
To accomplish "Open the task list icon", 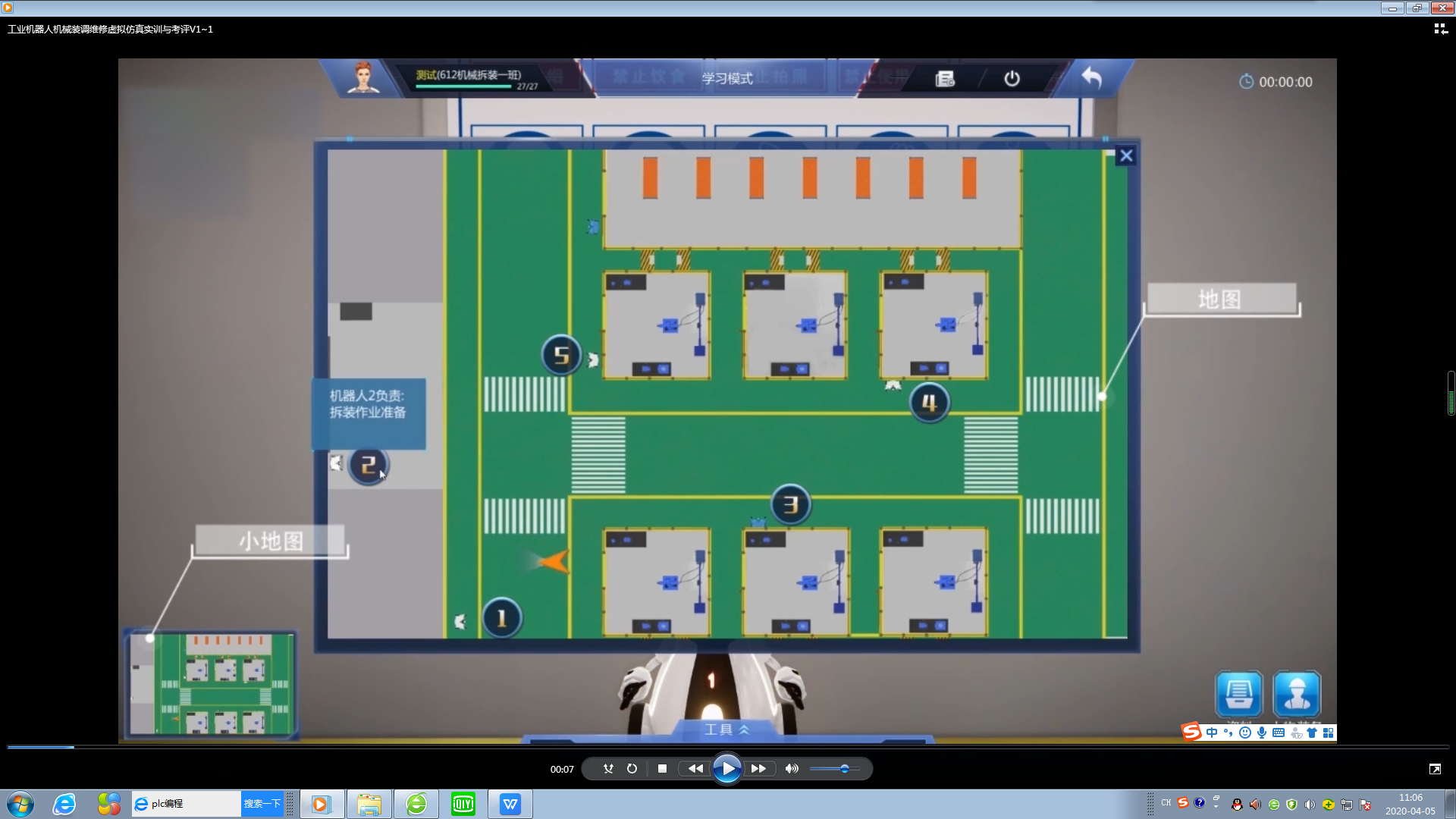I will (945, 79).
